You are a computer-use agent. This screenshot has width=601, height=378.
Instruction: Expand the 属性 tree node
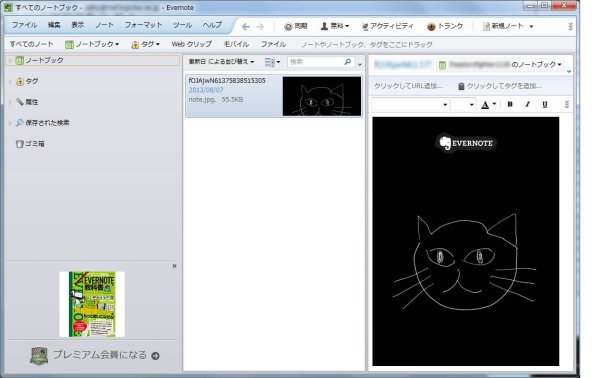10,102
